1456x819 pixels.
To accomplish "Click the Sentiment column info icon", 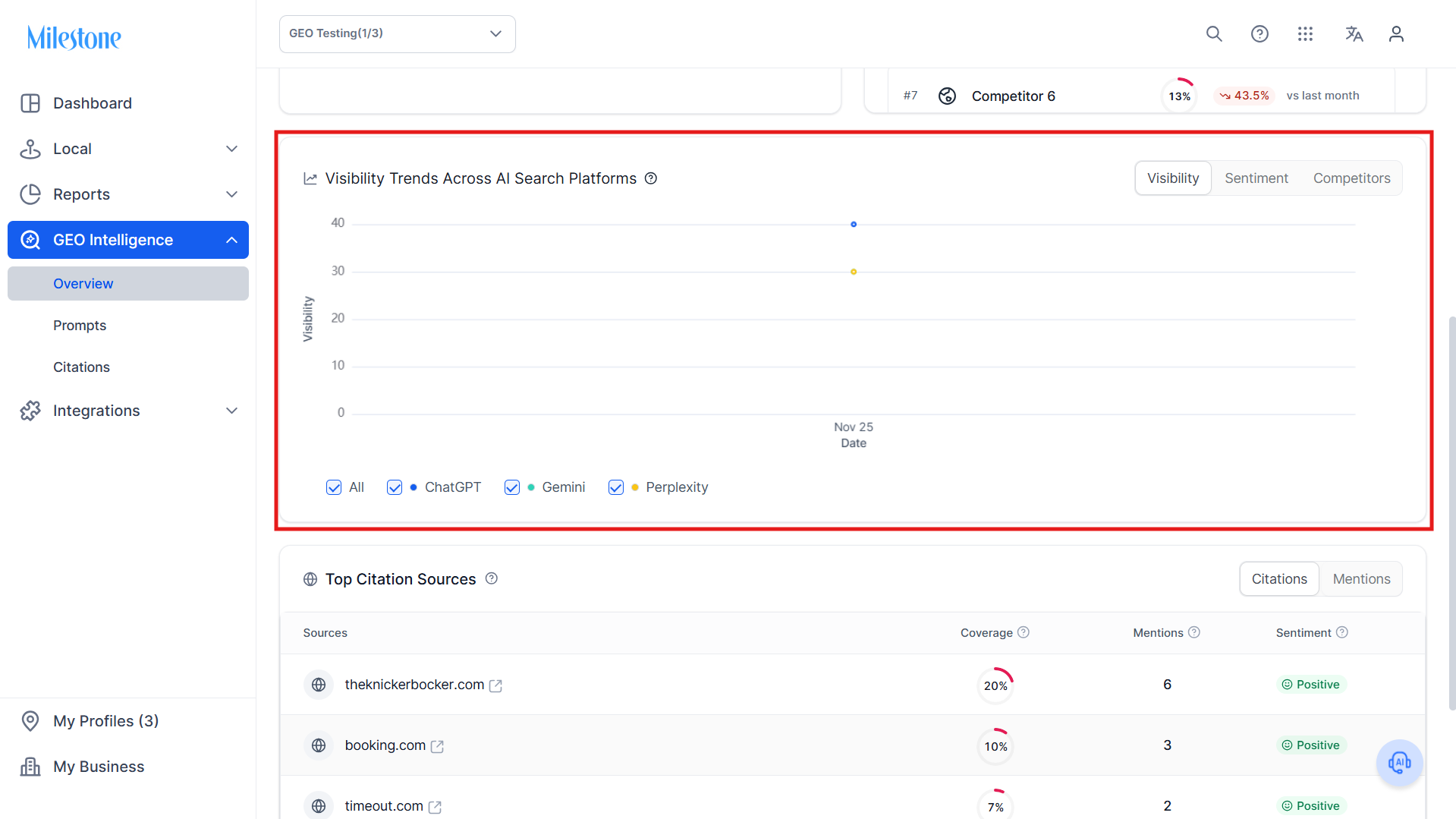I will click(1342, 632).
